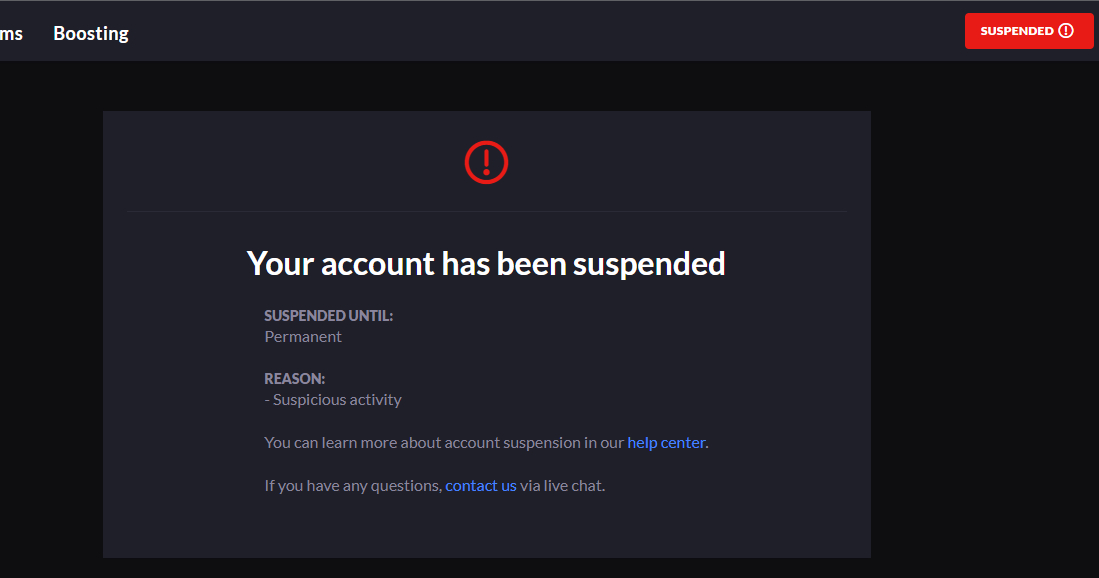The width and height of the screenshot is (1099, 578).
Task: Follow the contact us link
Action: 481,486
